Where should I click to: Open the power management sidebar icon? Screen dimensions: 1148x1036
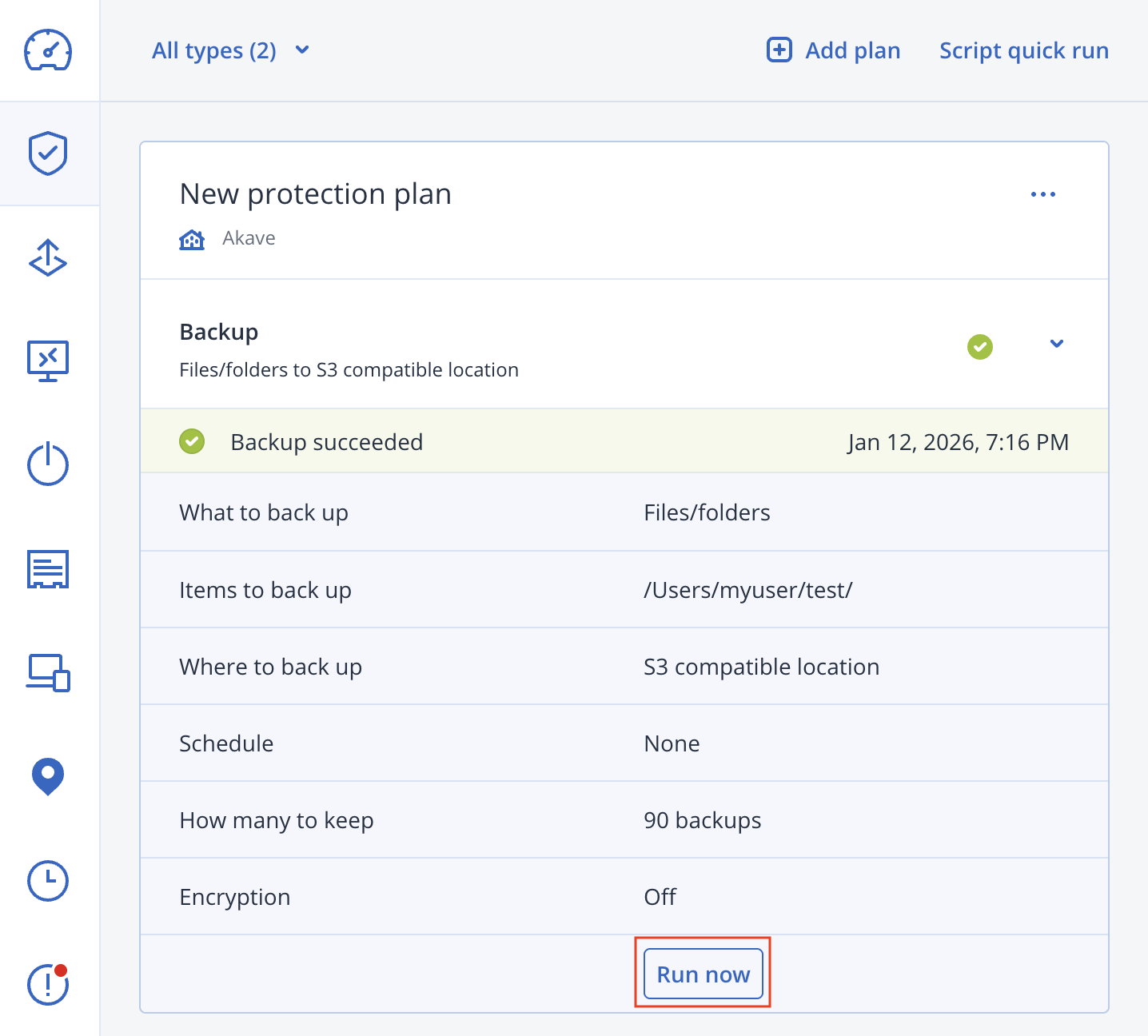48,465
